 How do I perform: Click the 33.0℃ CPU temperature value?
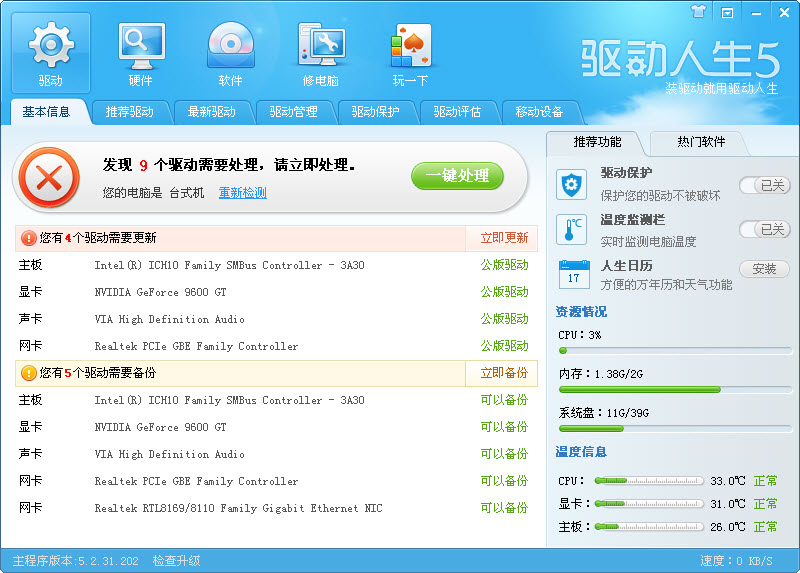(728, 481)
